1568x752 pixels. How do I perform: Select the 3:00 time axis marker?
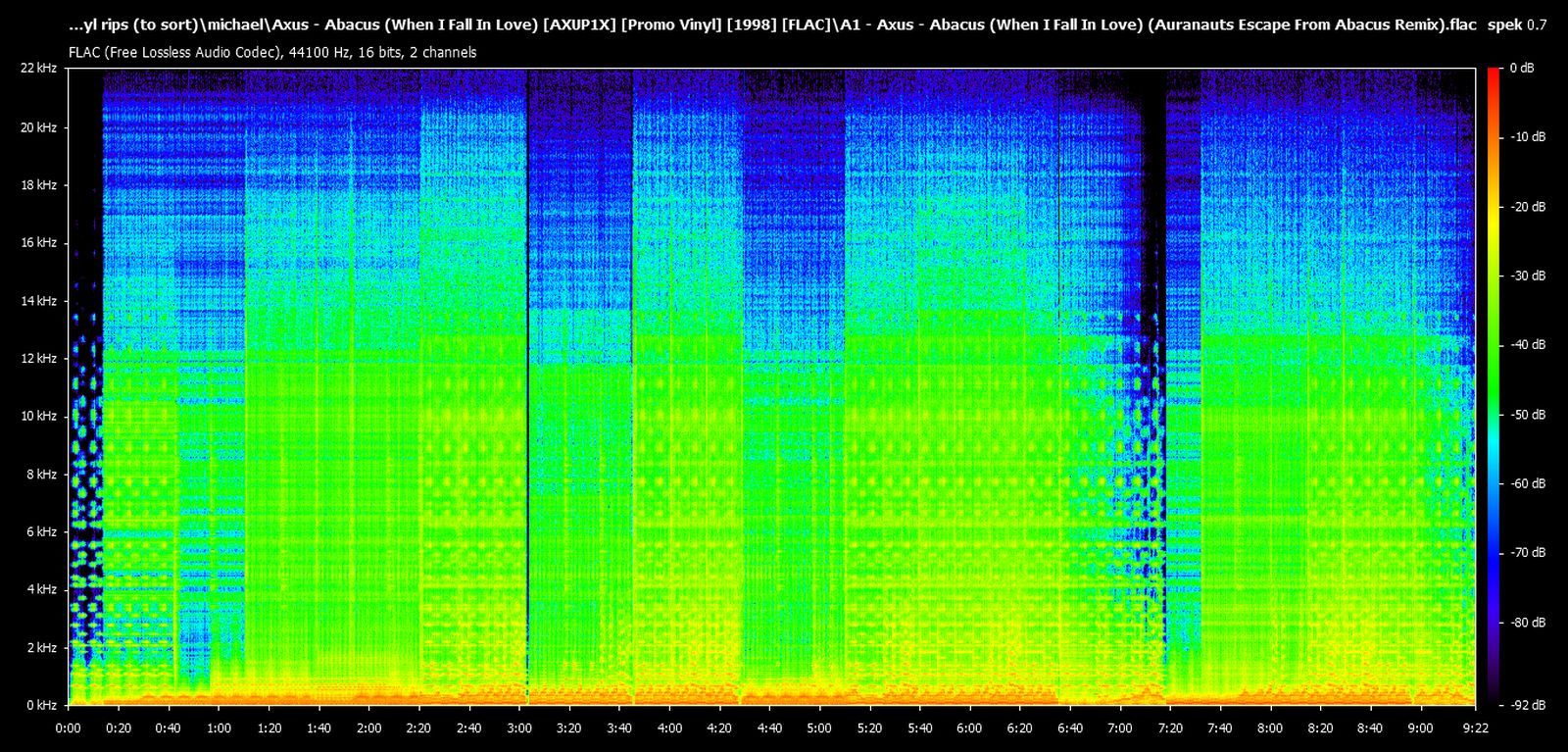coord(519,728)
